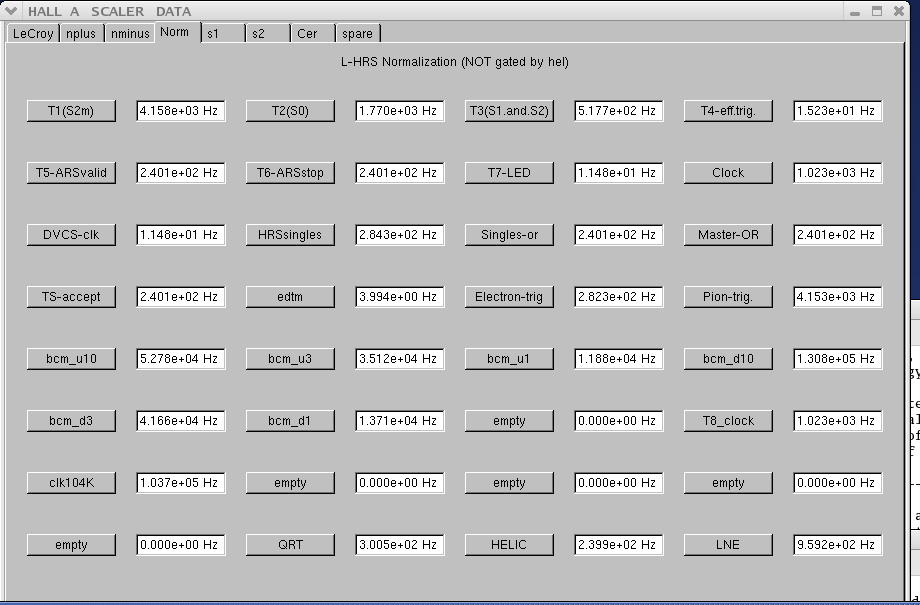
Task: Click the T8_clock button
Action: point(728,421)
